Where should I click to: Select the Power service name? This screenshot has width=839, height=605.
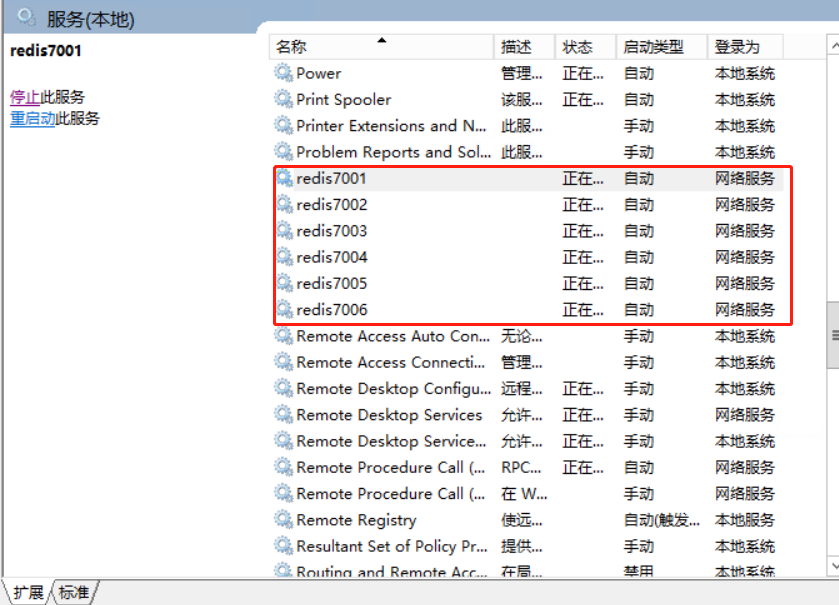click(x=318, y=73)
